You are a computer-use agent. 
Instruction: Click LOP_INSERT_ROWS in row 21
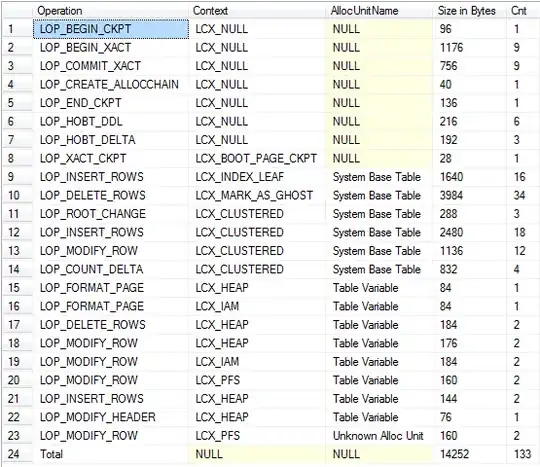(x=111, y=399)
